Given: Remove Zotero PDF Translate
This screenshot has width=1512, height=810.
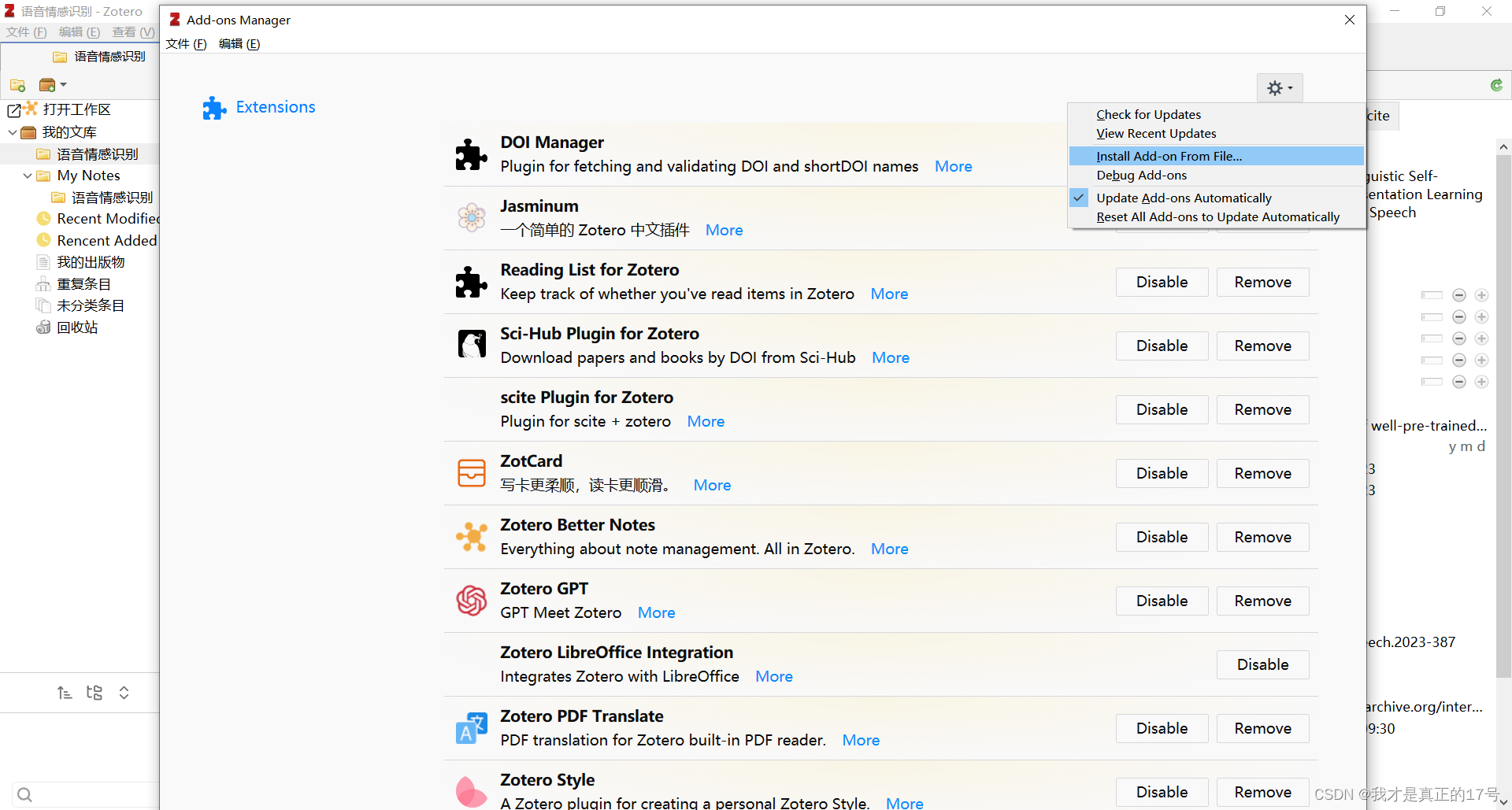Looking at the screenshot, I should [1262, 728].
